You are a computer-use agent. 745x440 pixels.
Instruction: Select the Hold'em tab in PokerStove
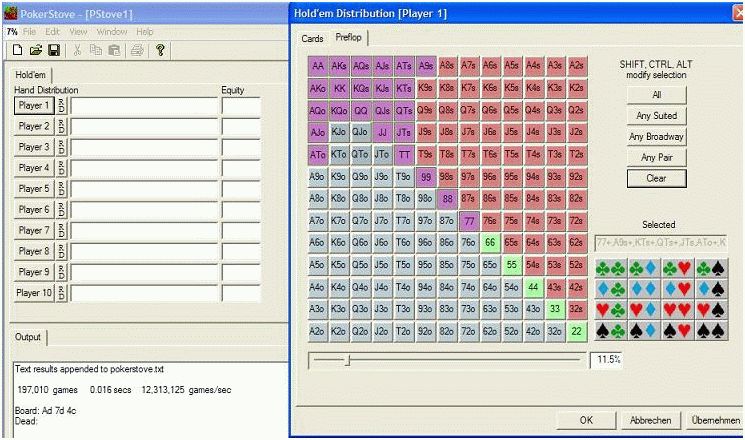(x=30, y=75)
